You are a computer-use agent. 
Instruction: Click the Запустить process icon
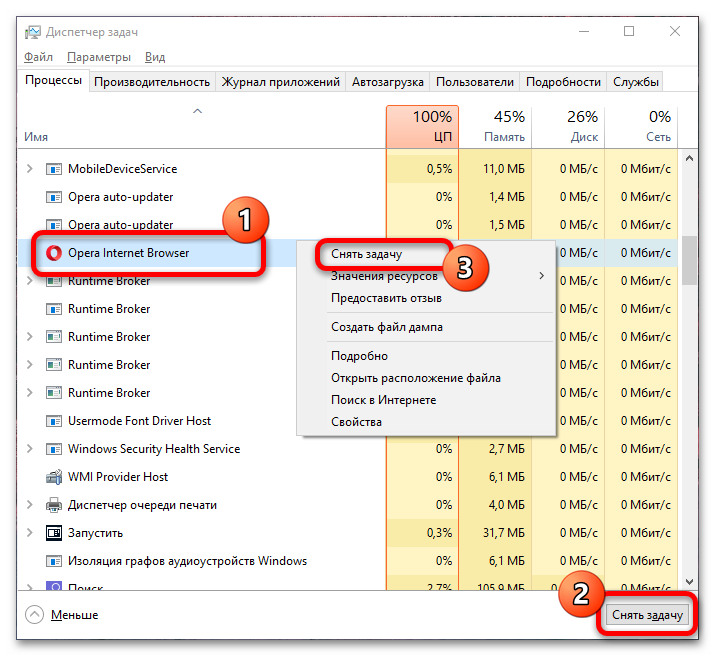coord(54,533)
